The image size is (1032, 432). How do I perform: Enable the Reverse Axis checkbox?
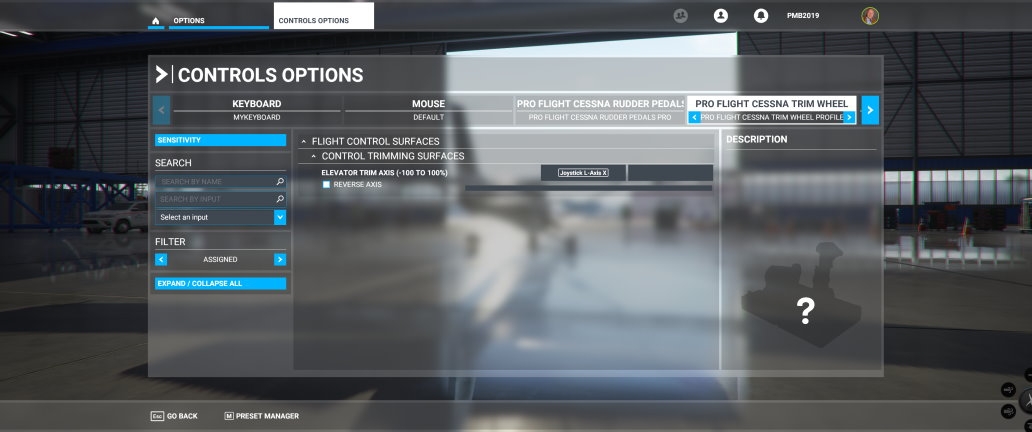326,185
